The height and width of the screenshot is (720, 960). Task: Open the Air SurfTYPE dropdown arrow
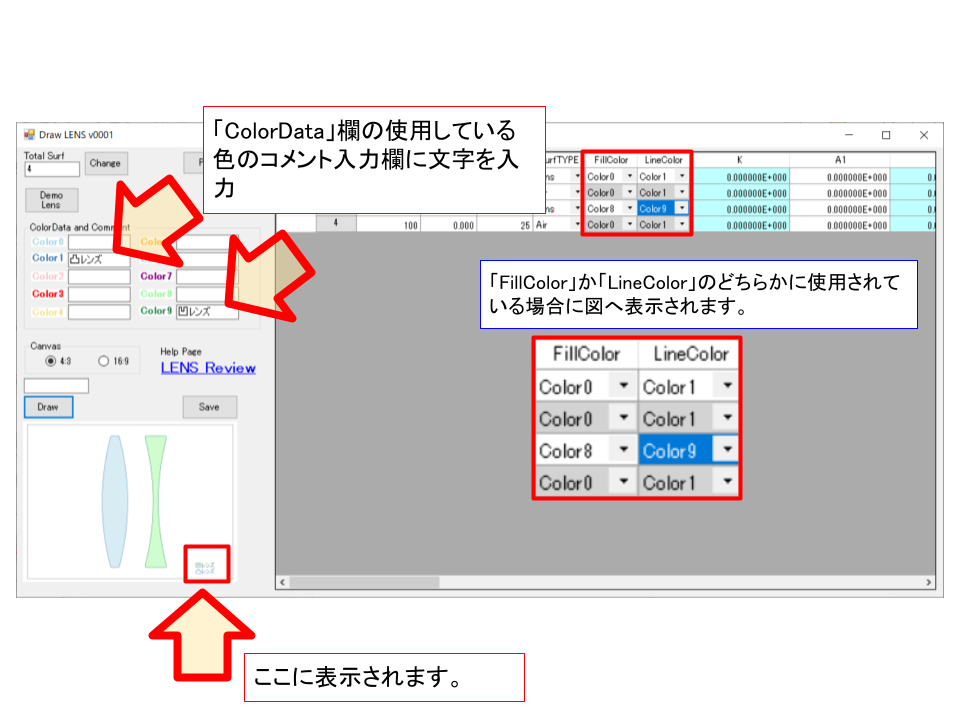click(577, 225)
